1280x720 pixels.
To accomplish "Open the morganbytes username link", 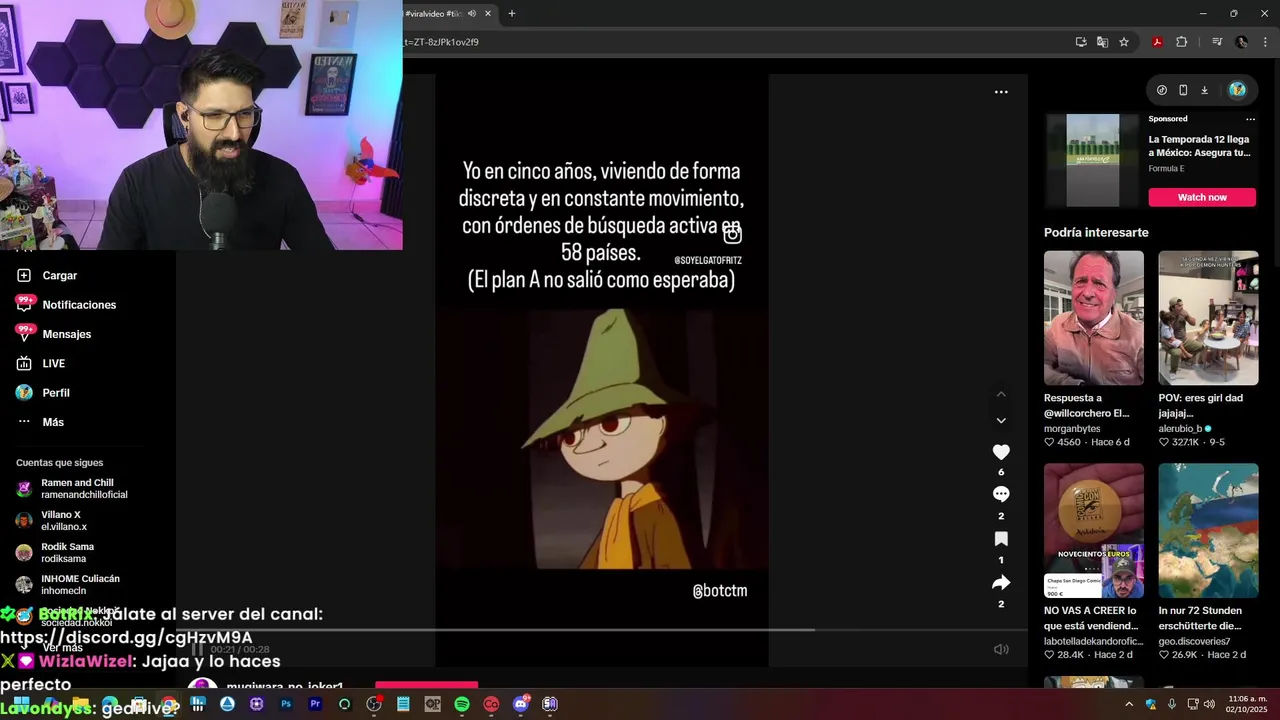I will click(1073, 428).
